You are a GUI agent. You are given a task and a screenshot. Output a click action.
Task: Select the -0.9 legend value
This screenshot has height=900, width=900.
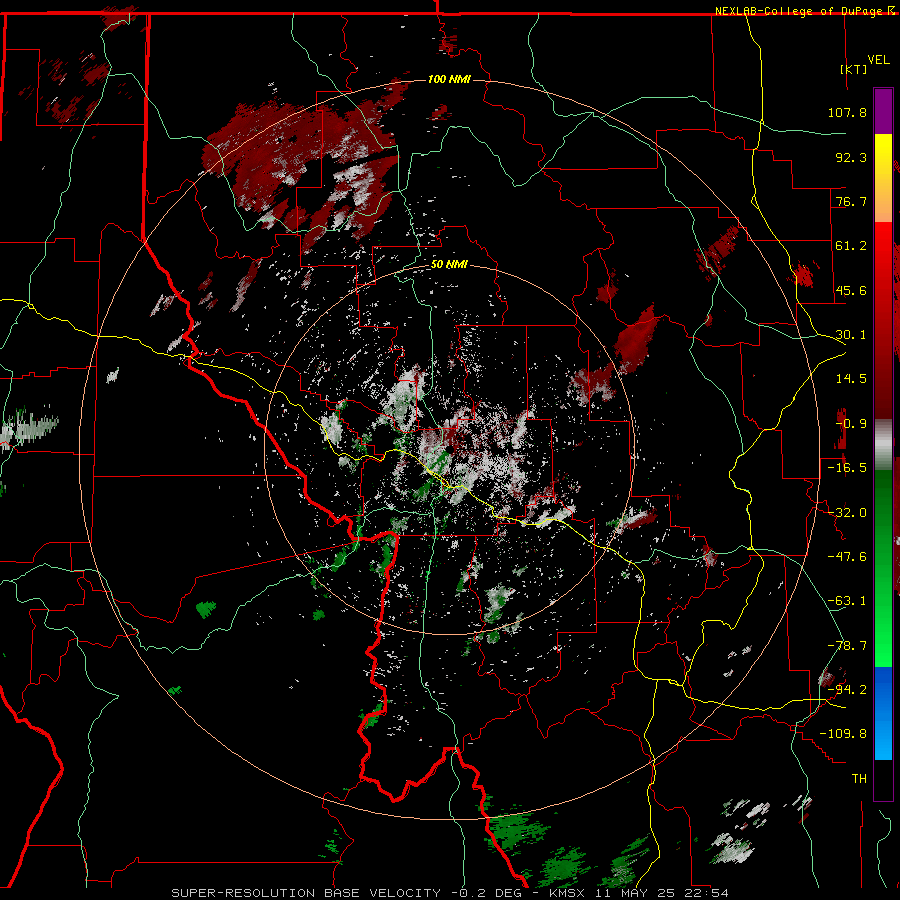tap(851, 424)
